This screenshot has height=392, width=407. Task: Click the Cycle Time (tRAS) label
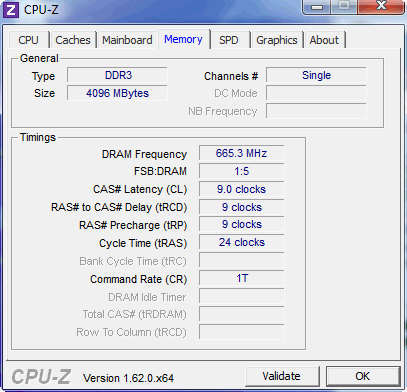click(143, 243)
